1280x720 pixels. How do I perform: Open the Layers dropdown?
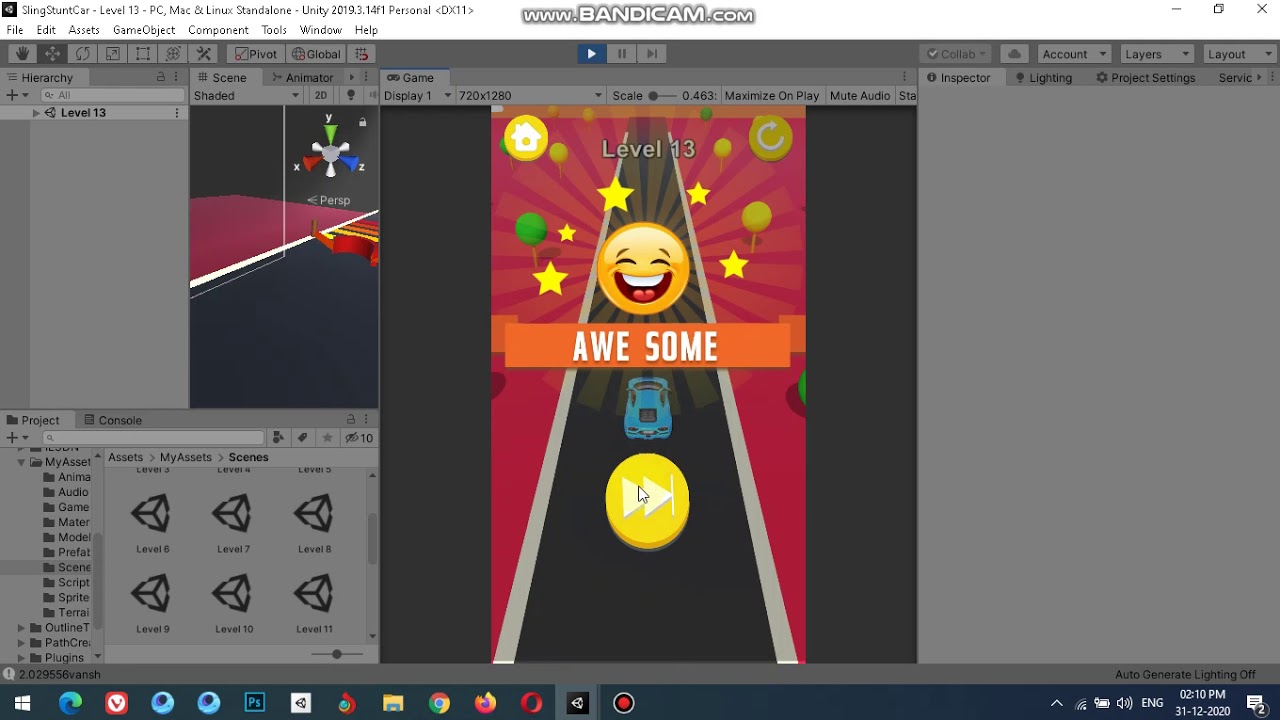[x=1157, y=54]
